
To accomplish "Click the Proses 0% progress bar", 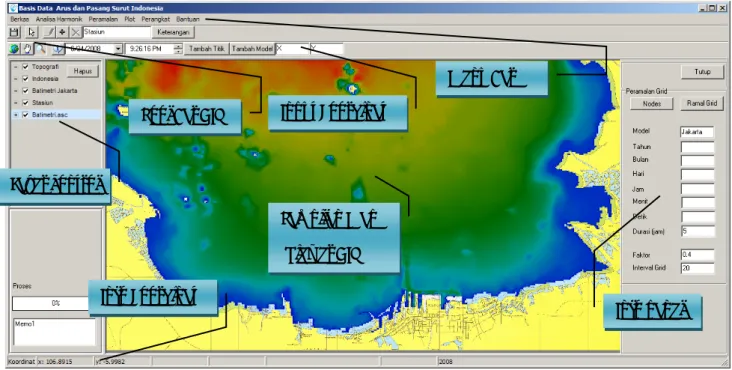I will tap(55, 303).
